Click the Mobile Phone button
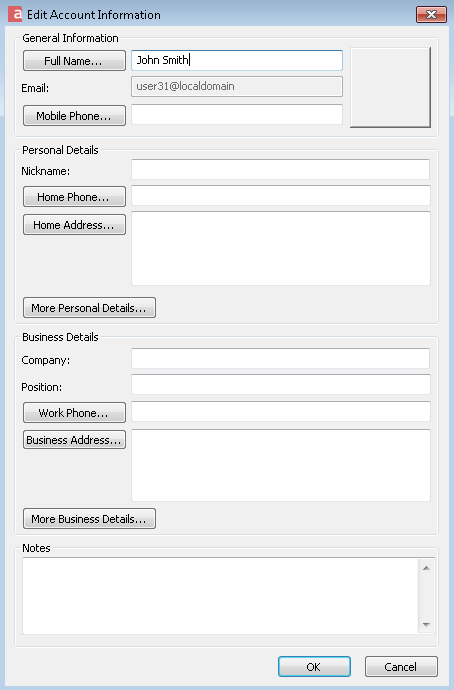Screen dimensions: 454x690 point(74,116)
